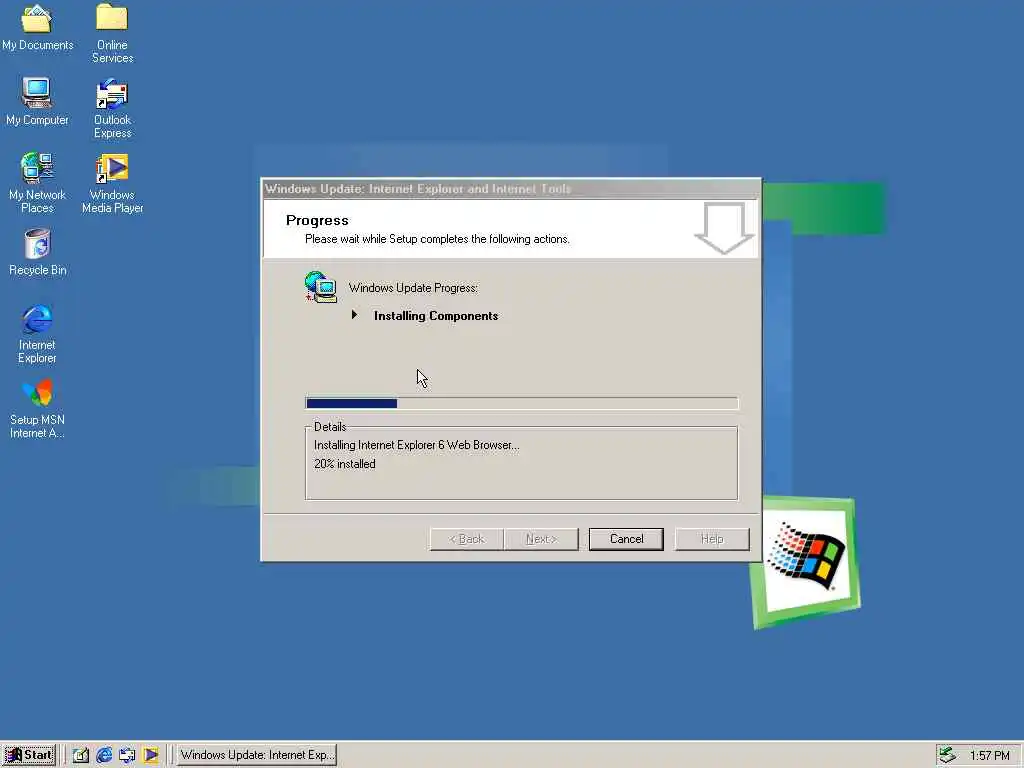1024x768 pixels.
Task: Click the Show Desktop quick launch icon
Action: (81, 755)
